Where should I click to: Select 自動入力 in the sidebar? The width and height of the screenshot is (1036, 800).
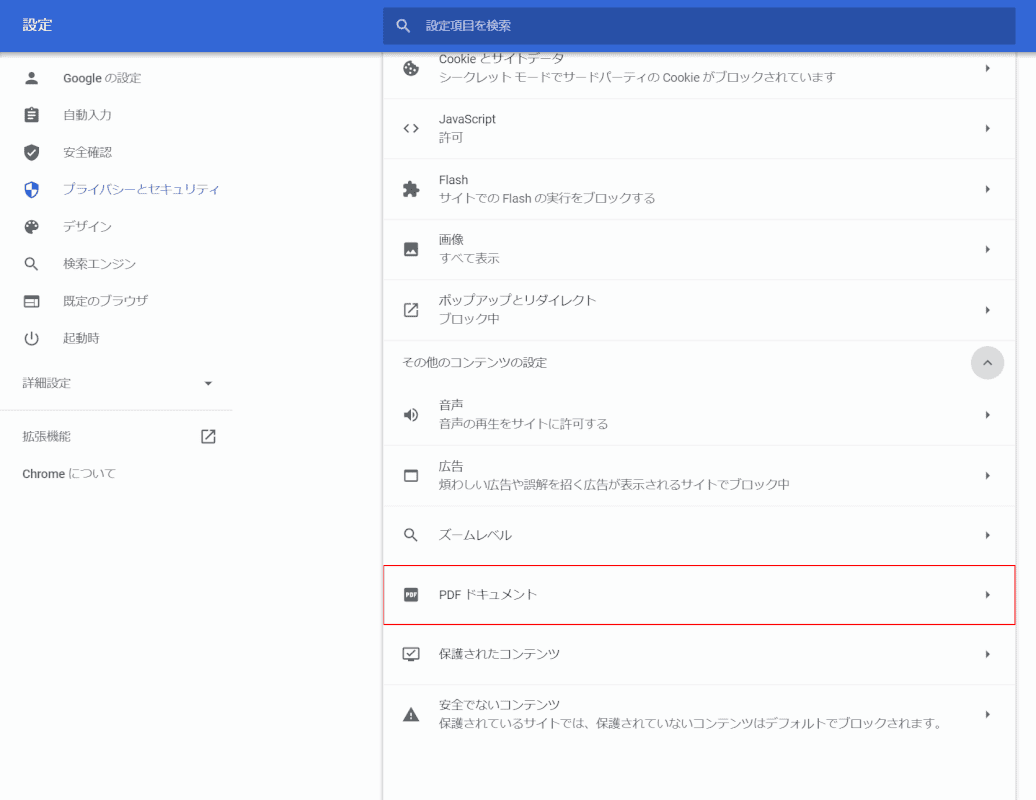[87, 115]
